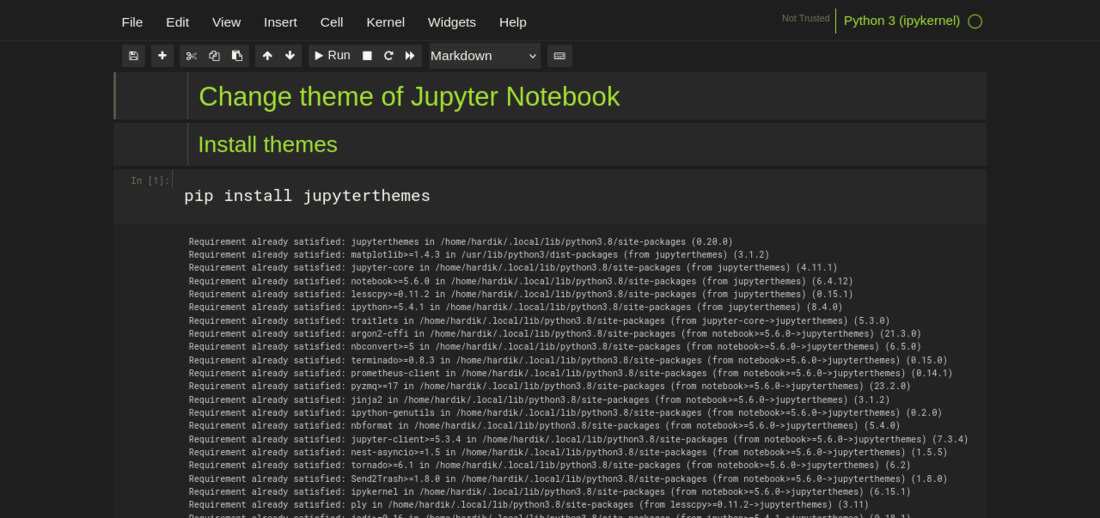
Task: Click the output line mentioning matplotlib>=1.4.3
Action: point(478,254)
